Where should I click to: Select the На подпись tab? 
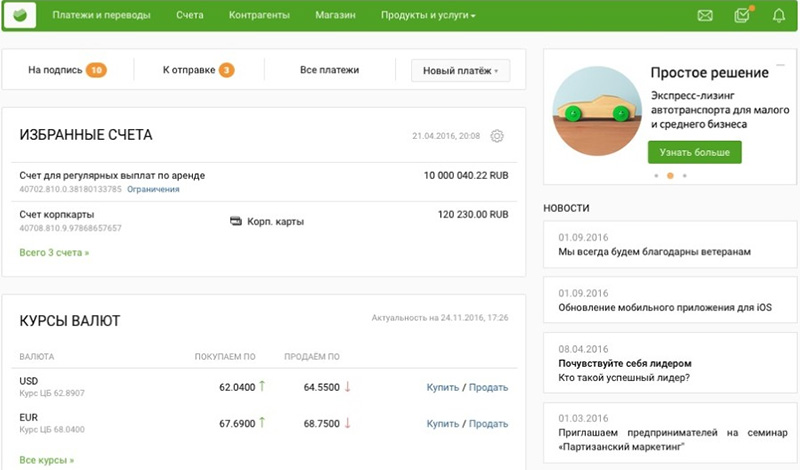pos(66,70)
